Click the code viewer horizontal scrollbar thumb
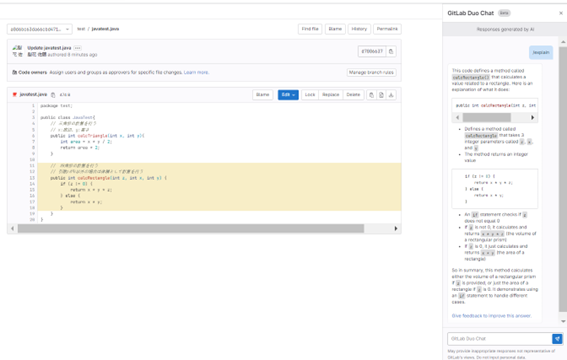 coord(191,228)
